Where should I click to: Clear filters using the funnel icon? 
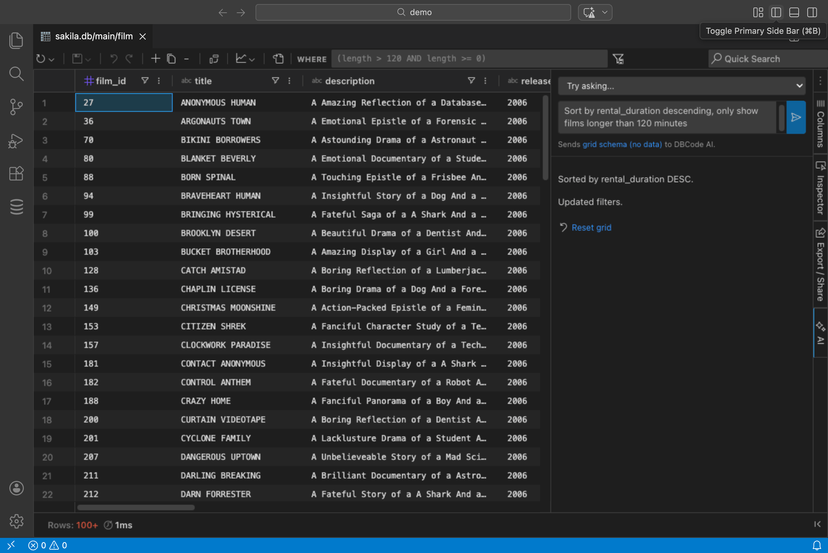pyautogui.click(x=618, y=59)
